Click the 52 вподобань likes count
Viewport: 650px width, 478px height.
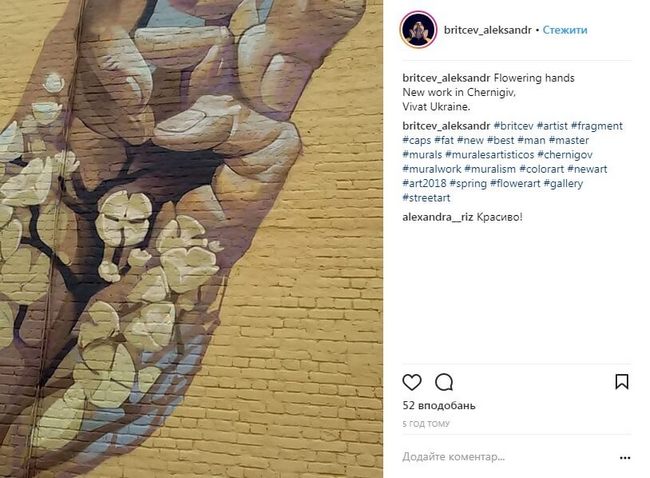[x=439, y=405]
